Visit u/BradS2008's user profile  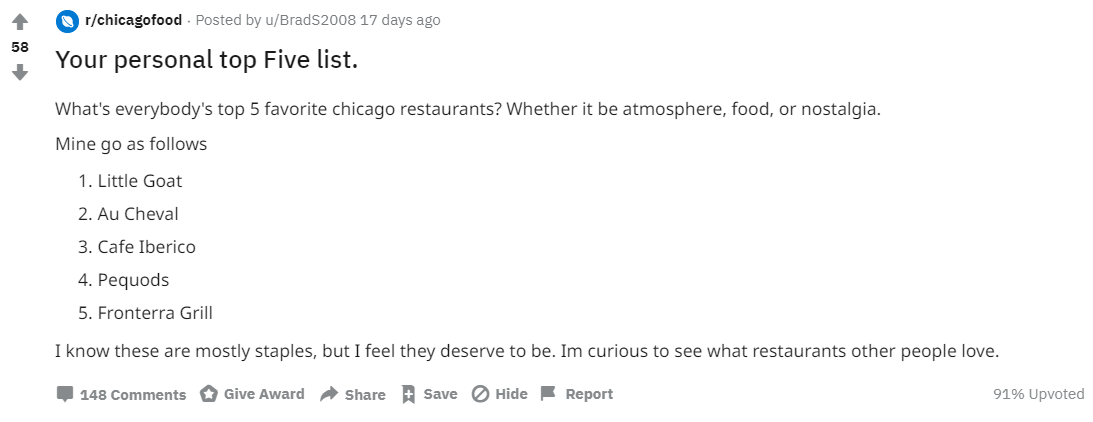(x=306, y=20)
